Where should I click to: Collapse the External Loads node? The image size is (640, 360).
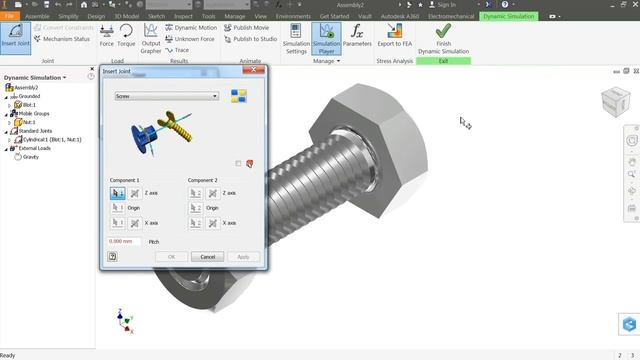pos(6,149)
